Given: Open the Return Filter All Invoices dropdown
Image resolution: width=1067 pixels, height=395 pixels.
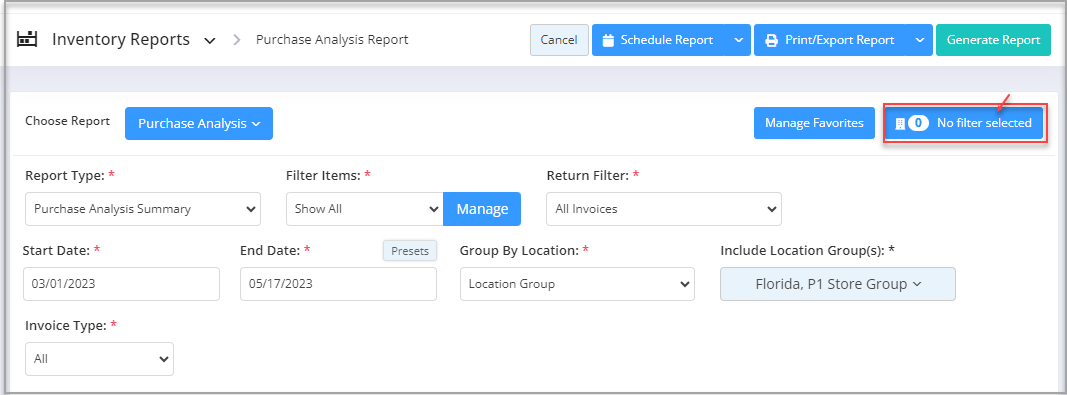Looking at the screenshot, I should coord(664,209).
